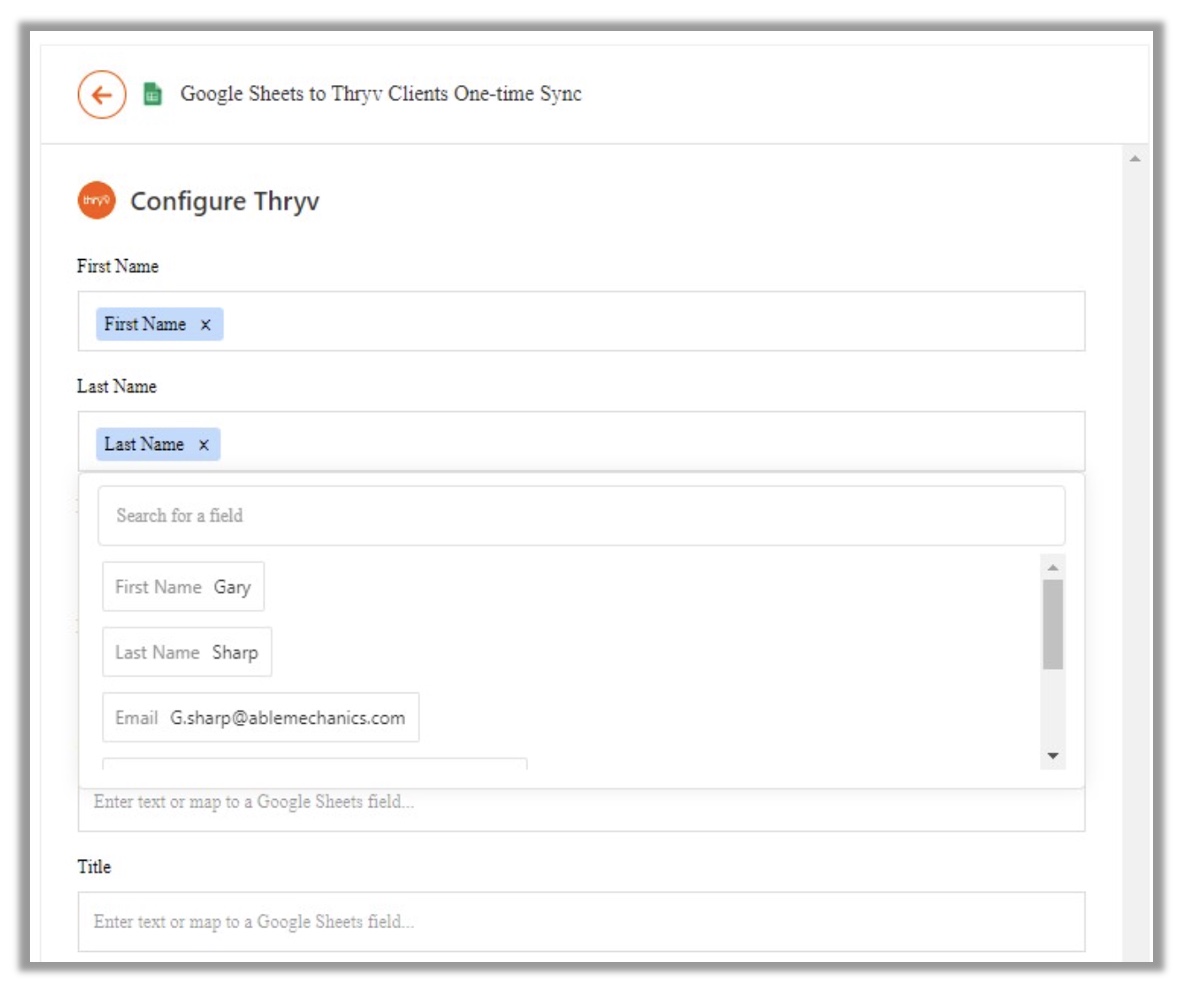Click the Title mapping input field

click(x=581, y=922)
